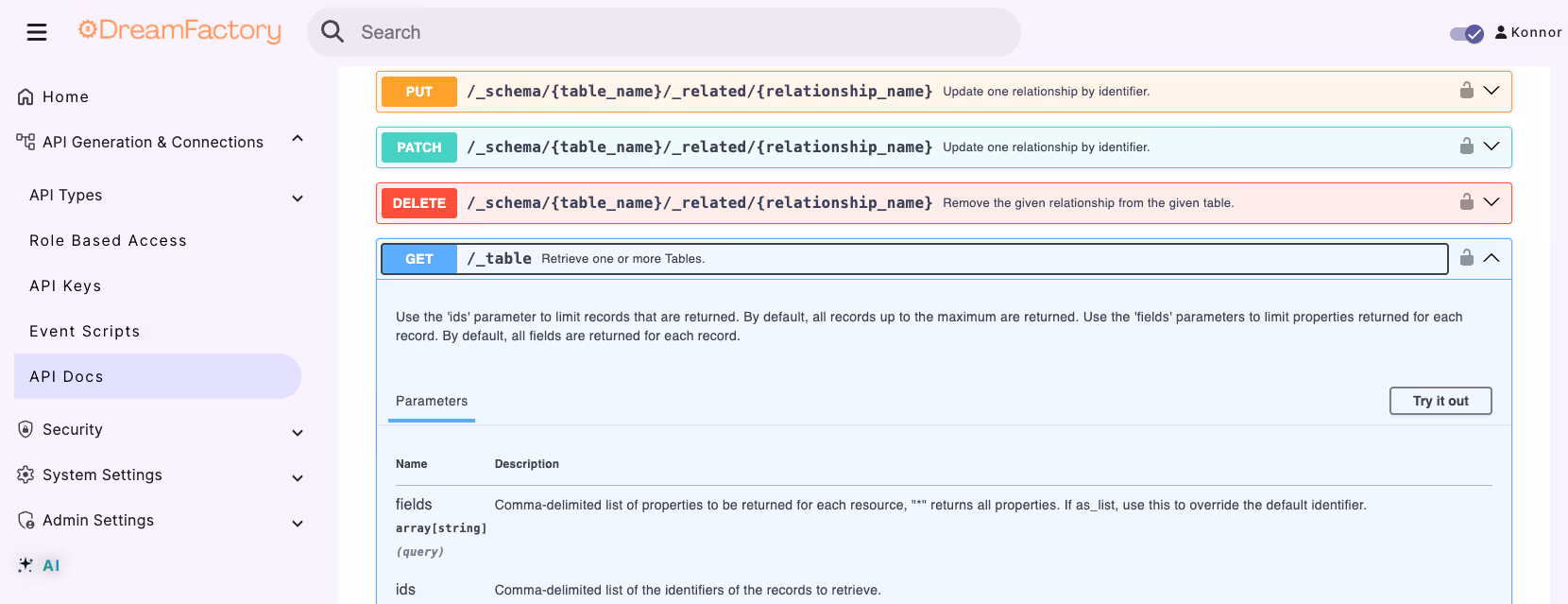Image resolution: width=1568 pixels, height=604 pixels.
Task: Click the Security shield icon
Action: (x=26, y=429)
